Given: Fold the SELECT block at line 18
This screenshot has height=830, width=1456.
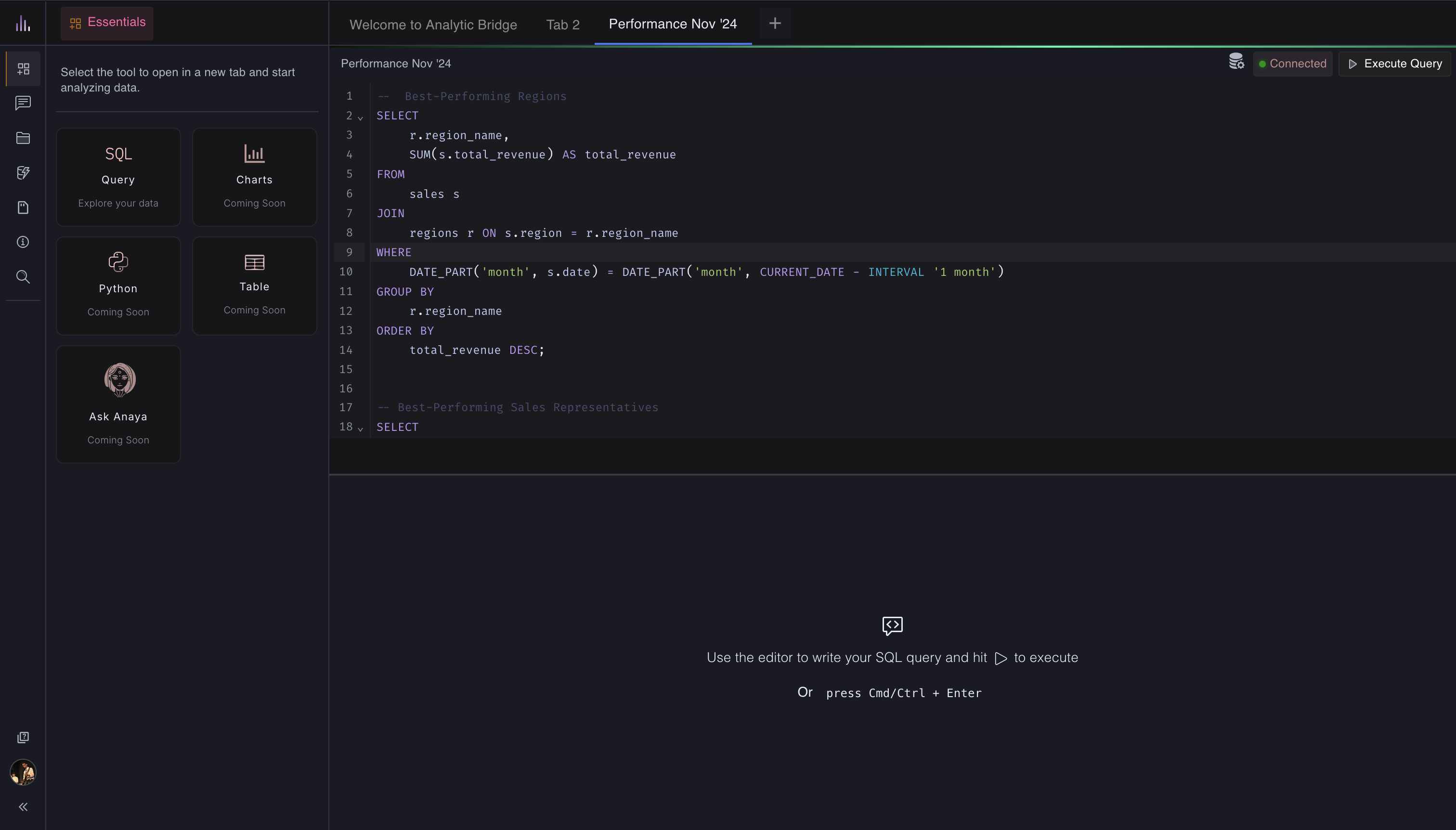Looking at the screenshot, I should tap(360, 429).
